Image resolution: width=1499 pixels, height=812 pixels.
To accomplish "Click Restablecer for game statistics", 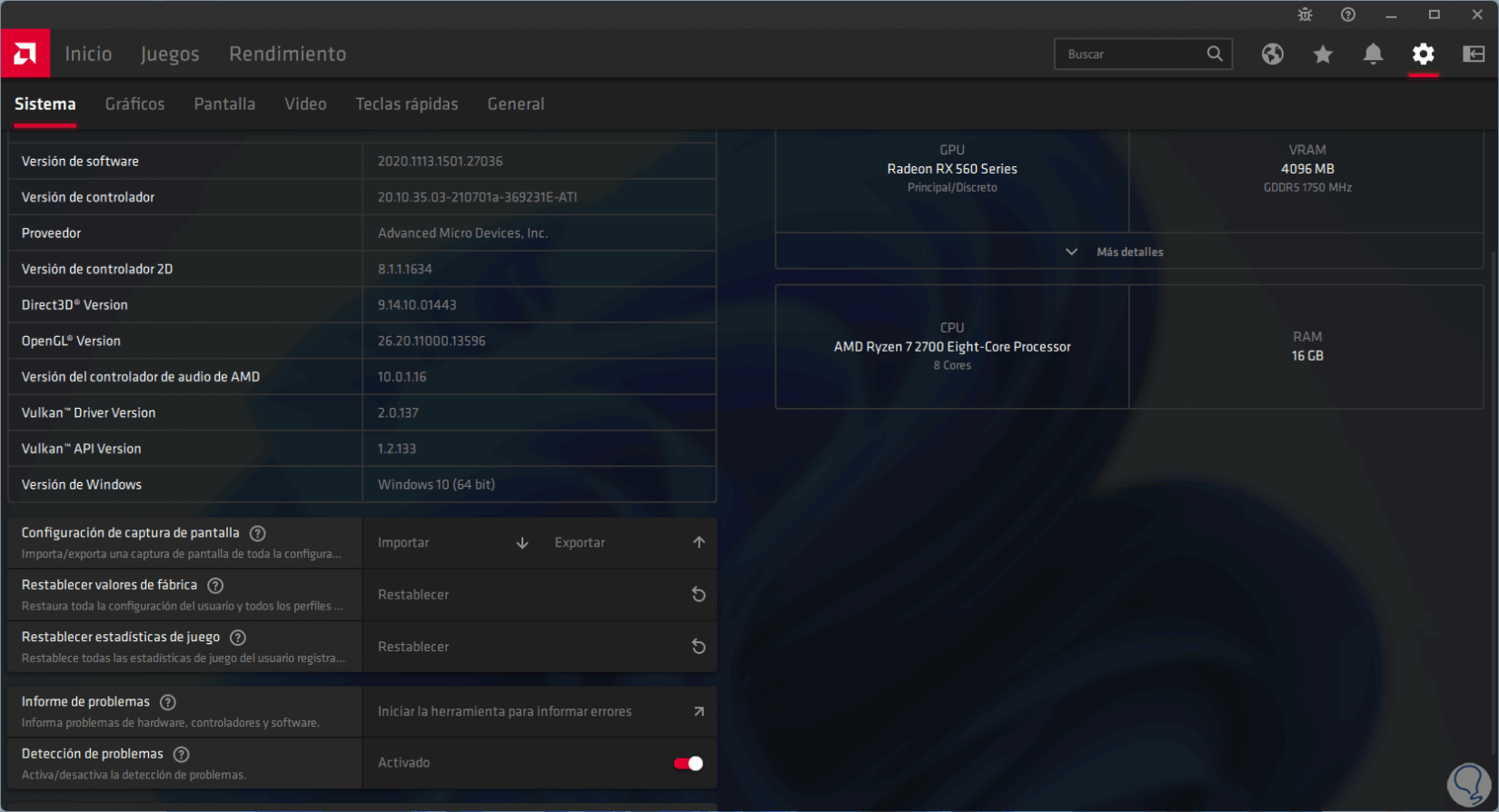I will pyautogui.click(x=540, y=647).
